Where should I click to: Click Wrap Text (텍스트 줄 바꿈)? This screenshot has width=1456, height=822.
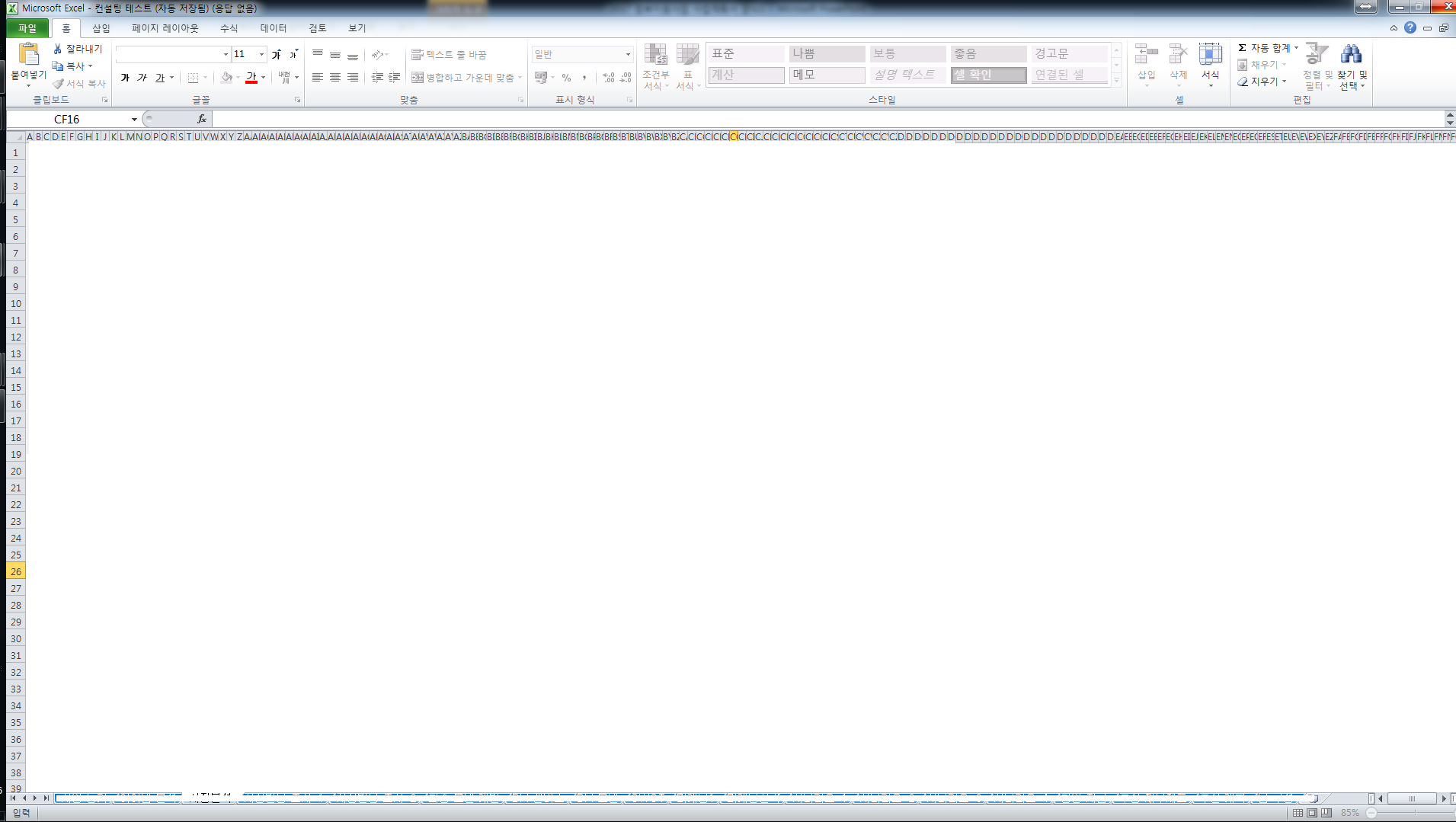[449, 55]
